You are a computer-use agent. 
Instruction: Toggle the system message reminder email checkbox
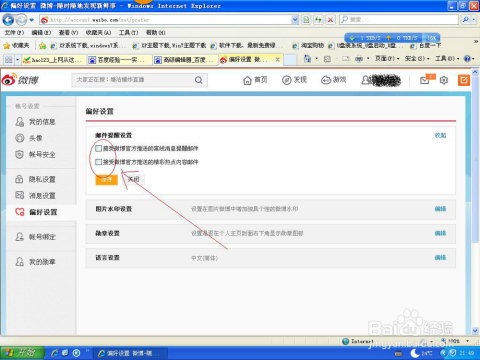(x=98, y=148)
